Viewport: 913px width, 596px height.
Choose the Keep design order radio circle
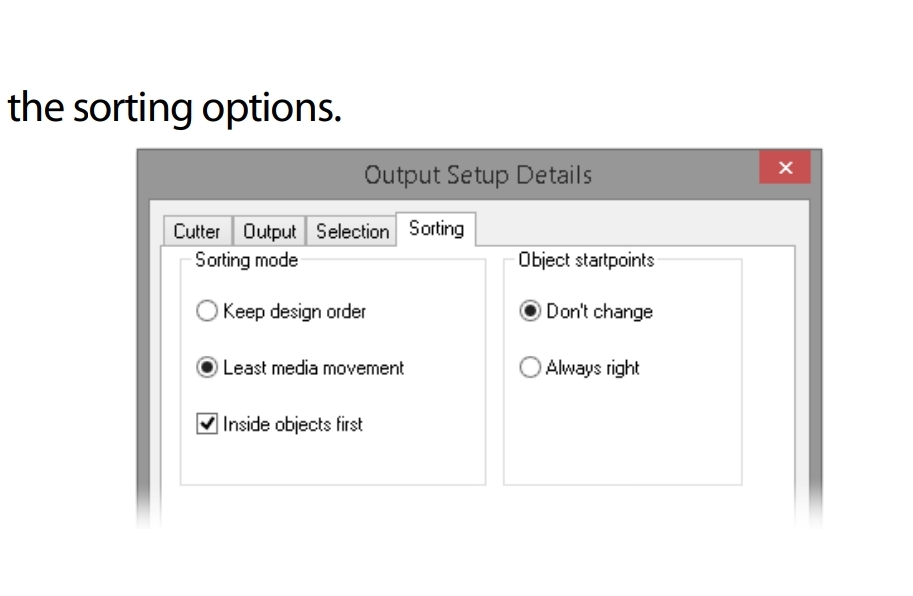(207, 311)
